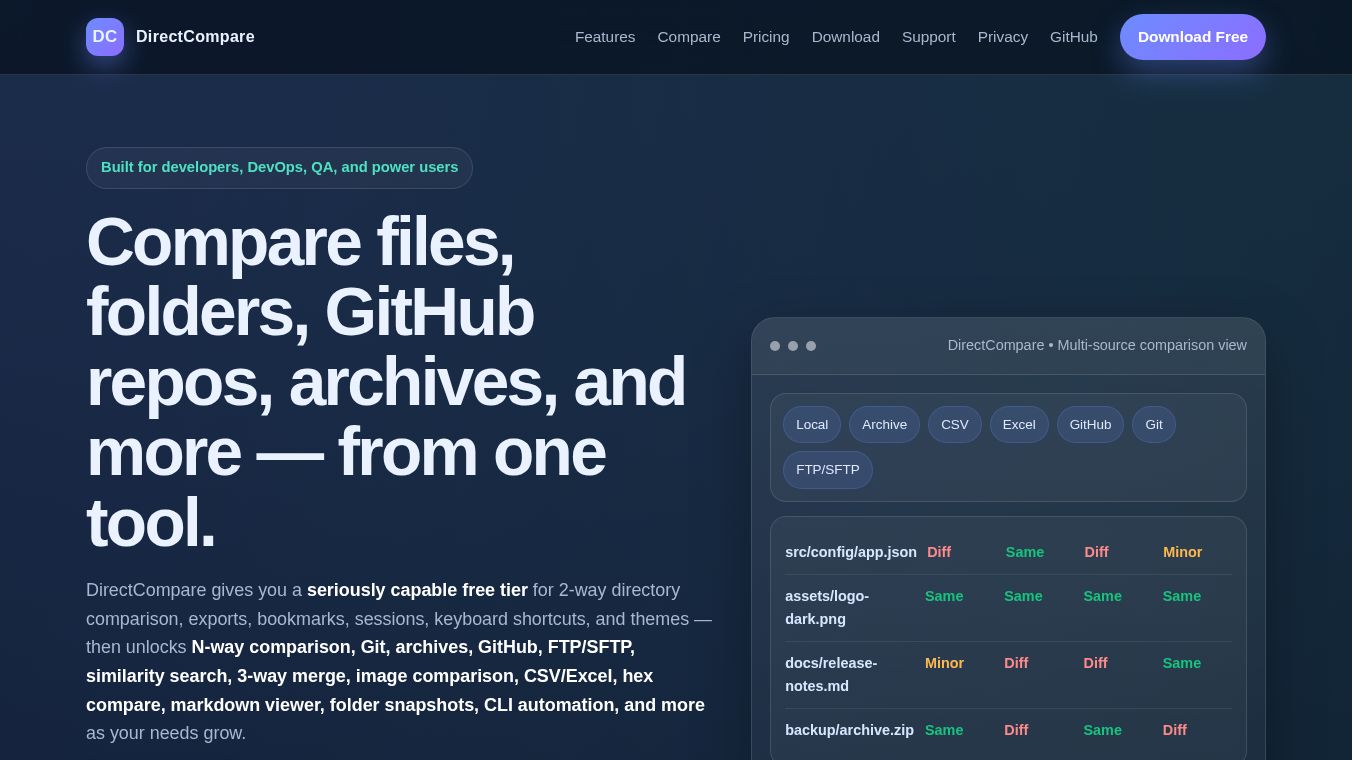Open the Features nav link
The height and width of the screenshot is (760, 1352).
[x=605, y=37]
